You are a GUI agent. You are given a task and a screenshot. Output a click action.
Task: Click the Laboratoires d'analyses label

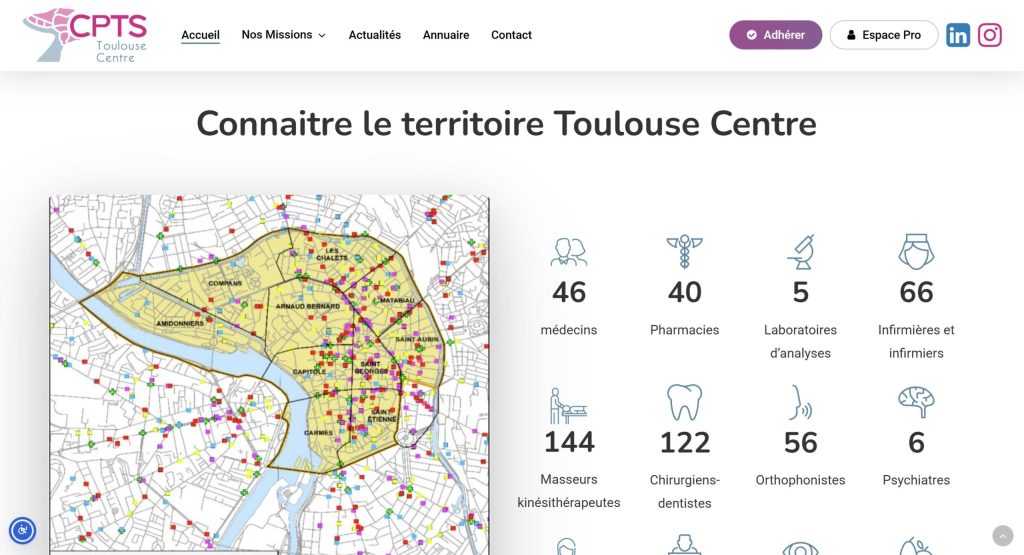pyautogui.click(x=801, y=341)
